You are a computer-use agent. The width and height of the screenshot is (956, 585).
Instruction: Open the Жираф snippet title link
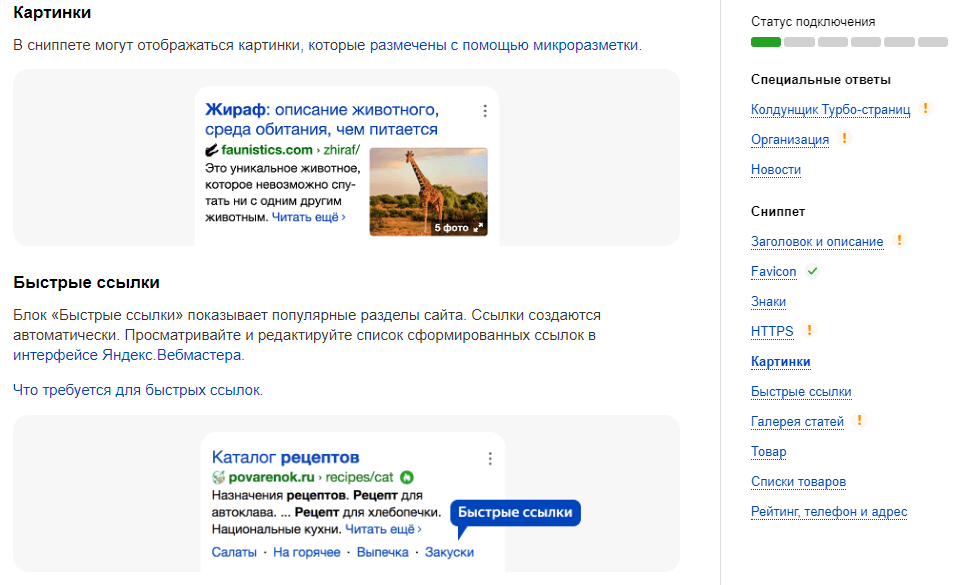[322, 120]
